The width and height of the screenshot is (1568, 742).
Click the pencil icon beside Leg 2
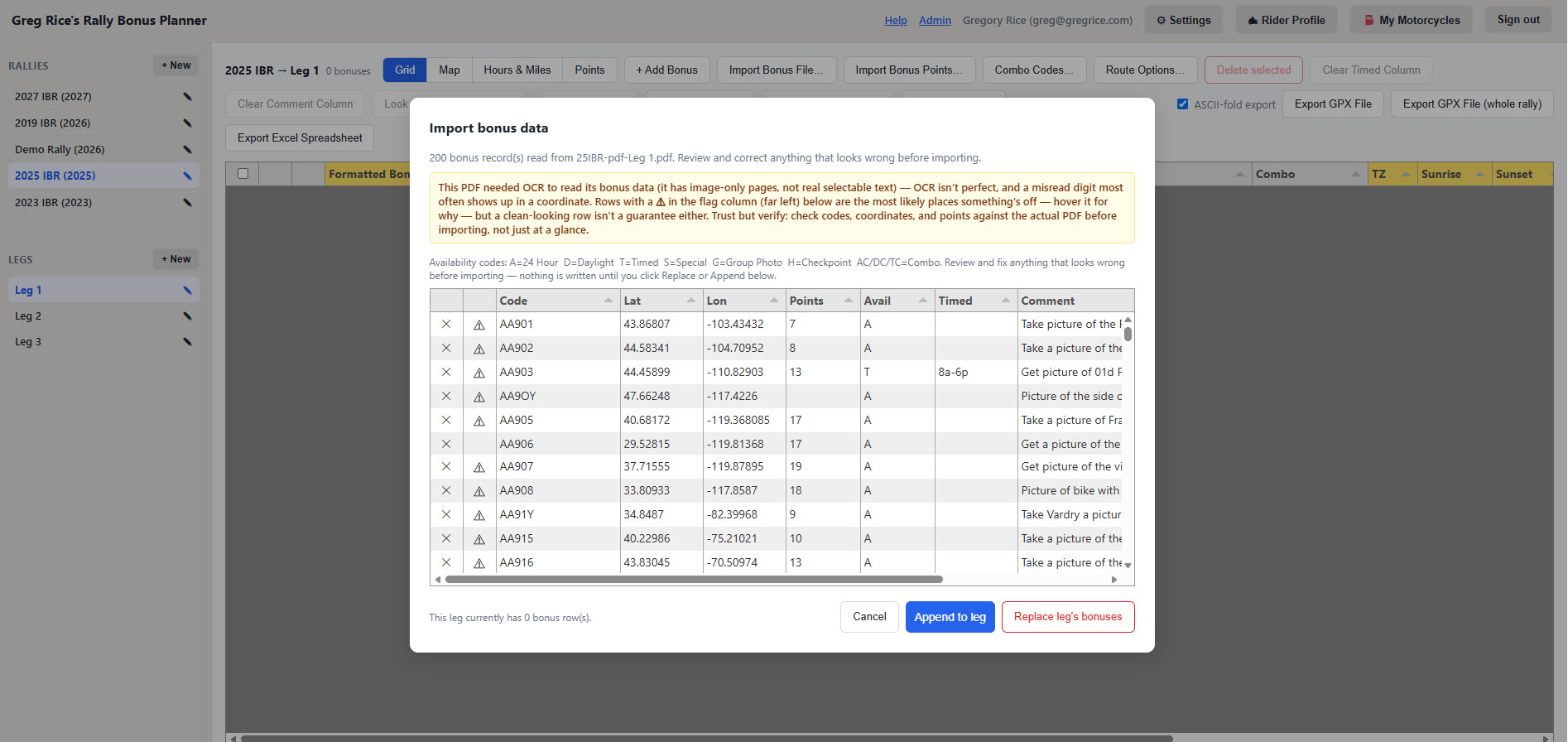coord(188,316)
